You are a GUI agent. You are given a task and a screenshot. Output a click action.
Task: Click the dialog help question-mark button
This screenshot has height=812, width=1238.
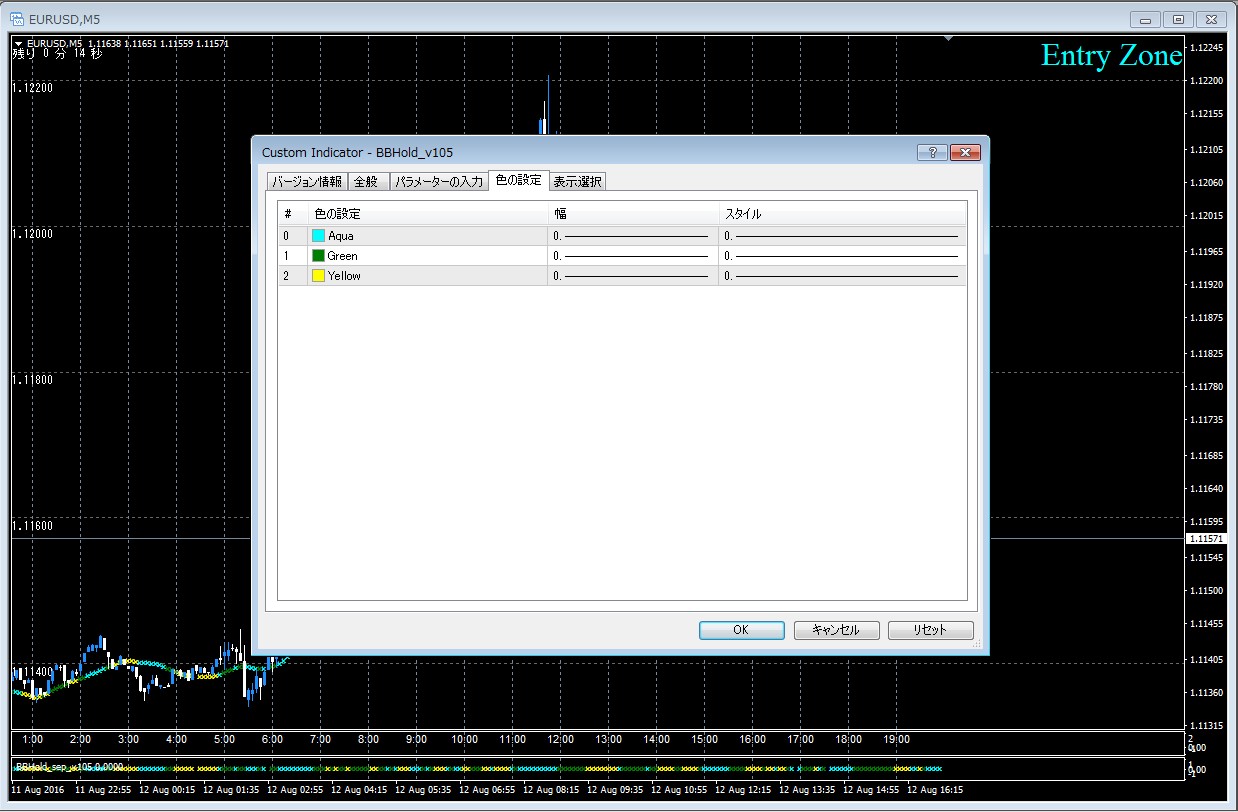click(932, 152)
